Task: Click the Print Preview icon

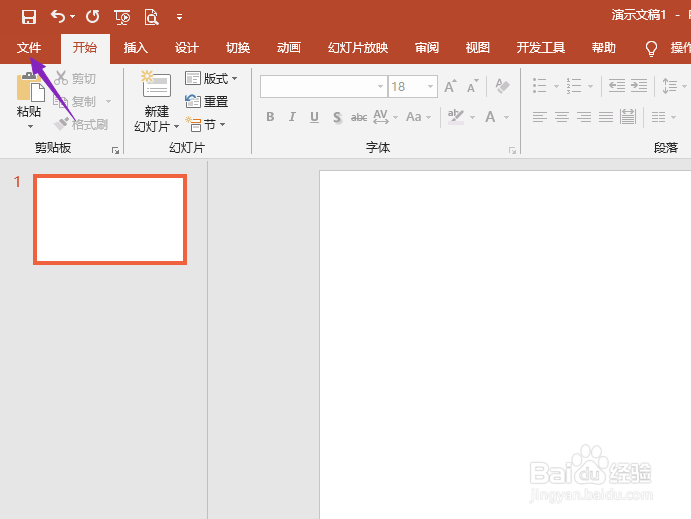Action: [x=151, y=17]
